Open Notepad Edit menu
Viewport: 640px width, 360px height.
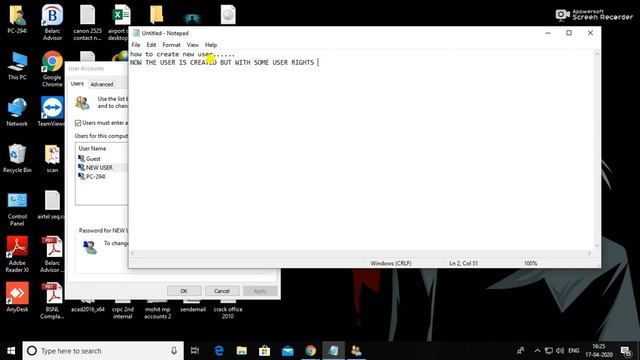tap(151, 45)
